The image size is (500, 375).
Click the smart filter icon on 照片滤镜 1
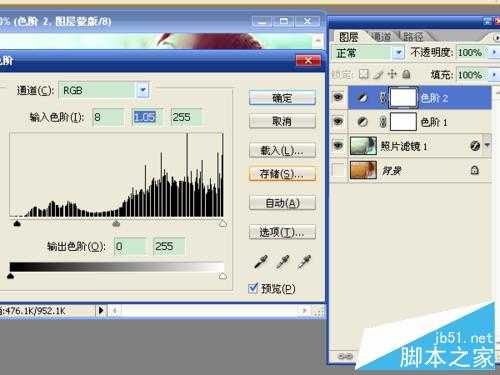[x=475, y=146]
